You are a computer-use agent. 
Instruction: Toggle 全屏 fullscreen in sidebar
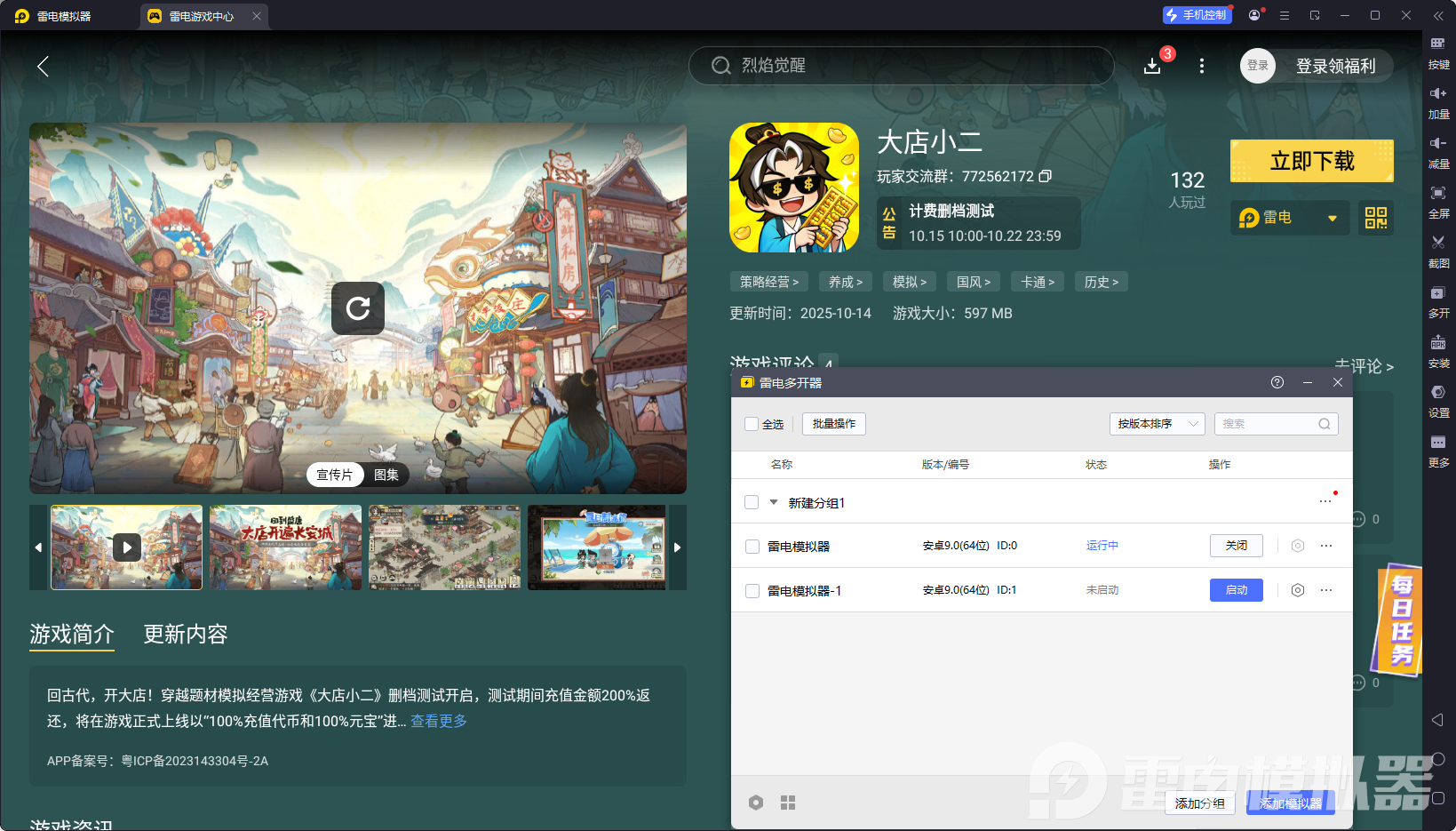(x=1438, y=202)
